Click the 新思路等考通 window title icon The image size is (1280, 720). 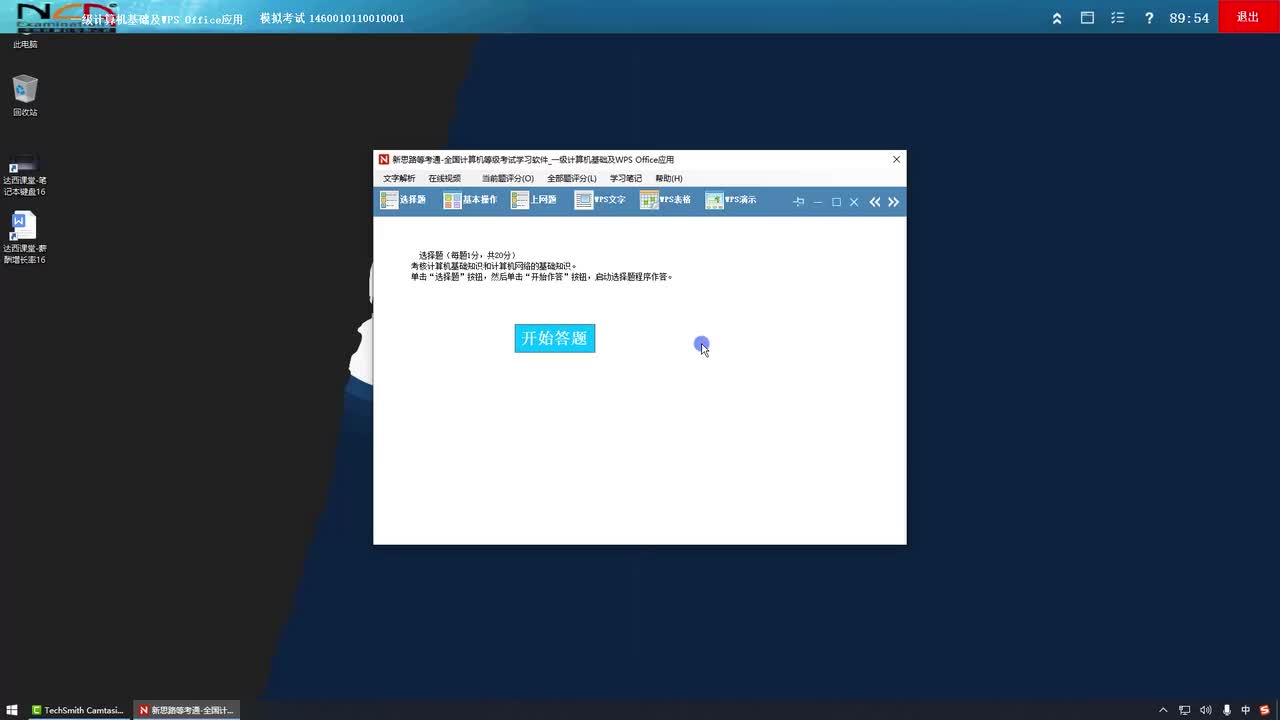(x=383, y=160)
